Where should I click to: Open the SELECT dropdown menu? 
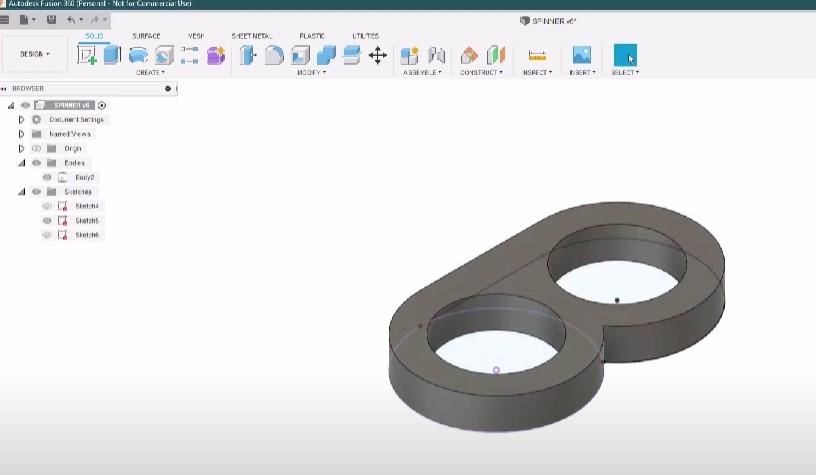625,72
